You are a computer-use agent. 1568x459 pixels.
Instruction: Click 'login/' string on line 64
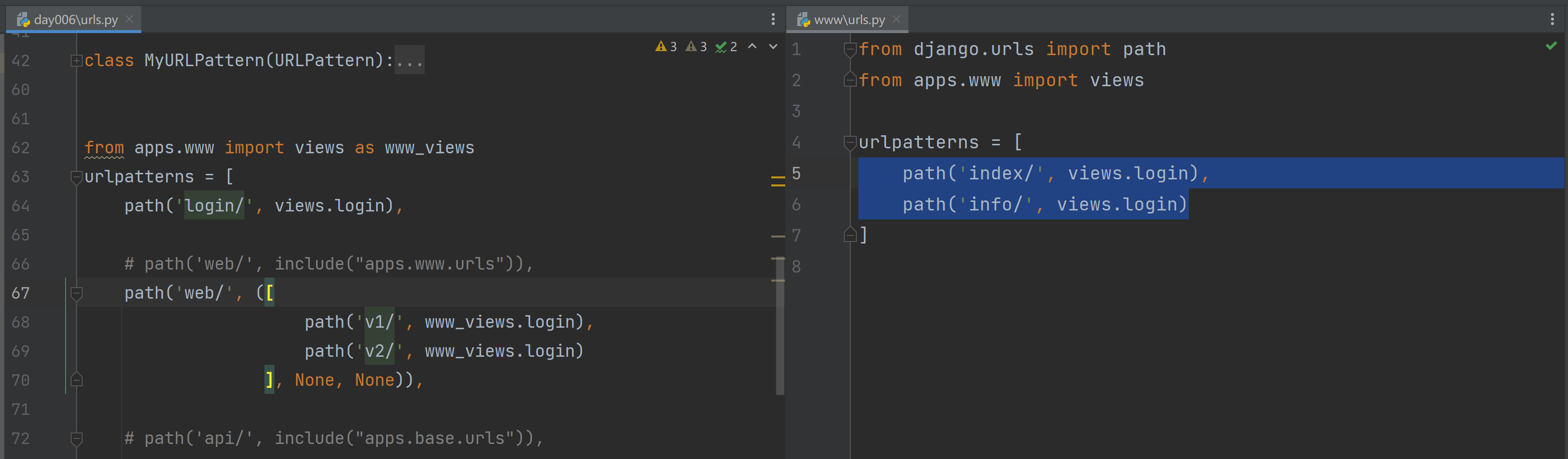(x=214, y=206)
